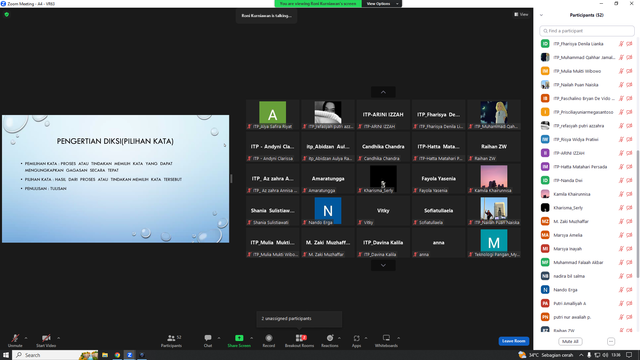Viewport: 640px width, 360px height.
Task: Click the taskbar volume icon
Action: (x=605, y=355)
